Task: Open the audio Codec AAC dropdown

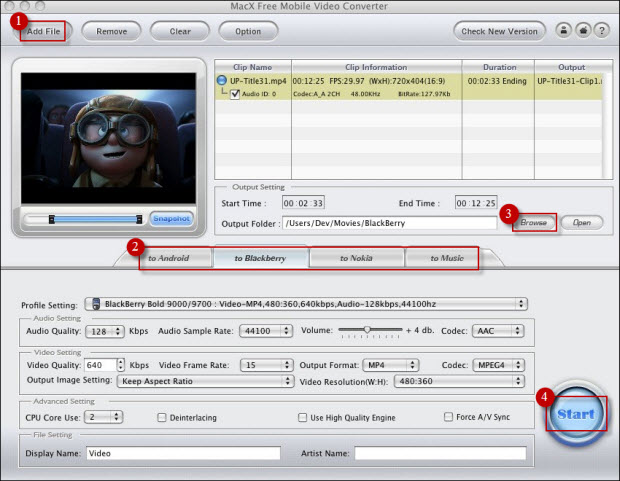Action: 498,331
